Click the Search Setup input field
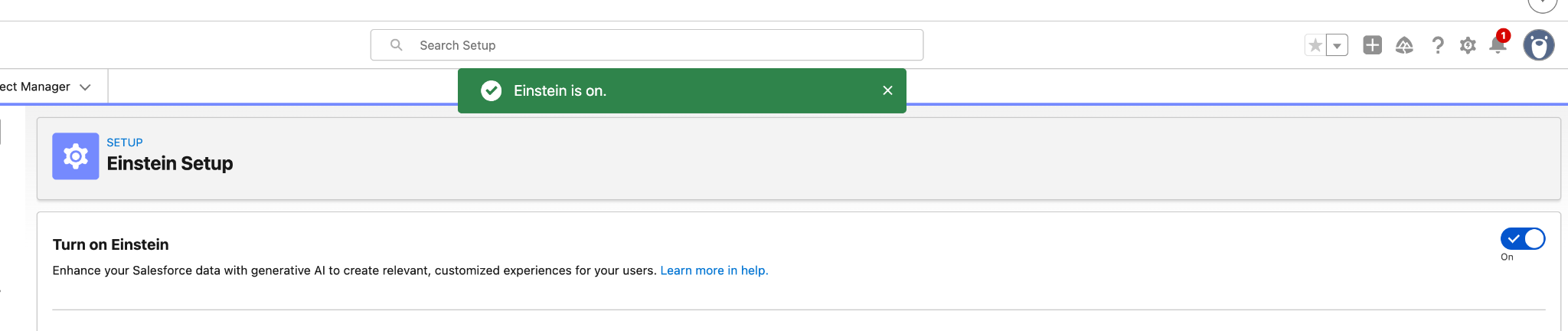 (647, 45)
